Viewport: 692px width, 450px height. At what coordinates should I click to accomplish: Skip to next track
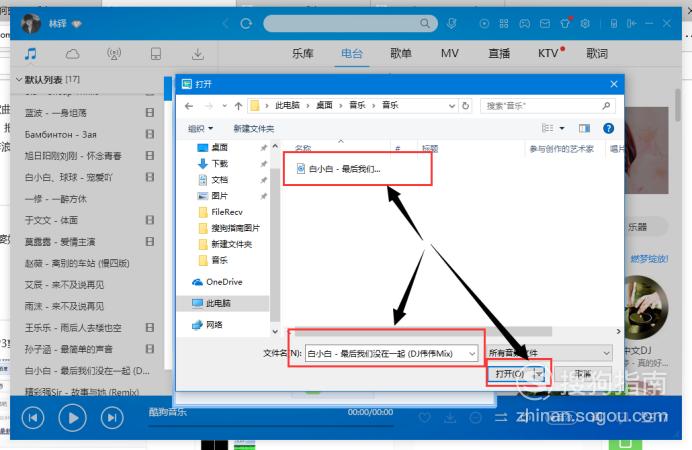point(112,417)
